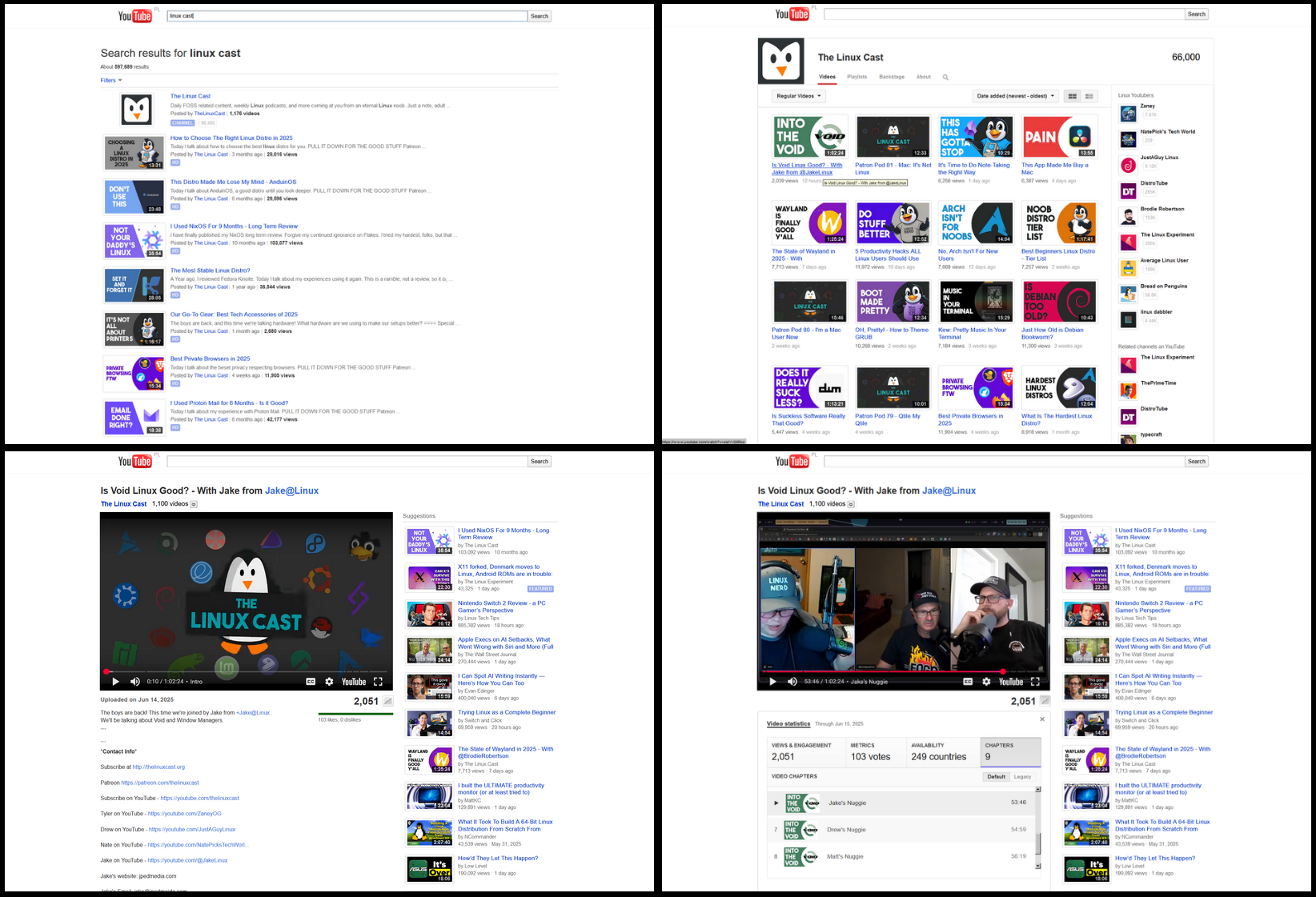Image resolution: width=1316 pixels, height=897 pixels.
Task: Mute volume in the bottom-right Jake's Nuggie player
Action: point(792,682)
